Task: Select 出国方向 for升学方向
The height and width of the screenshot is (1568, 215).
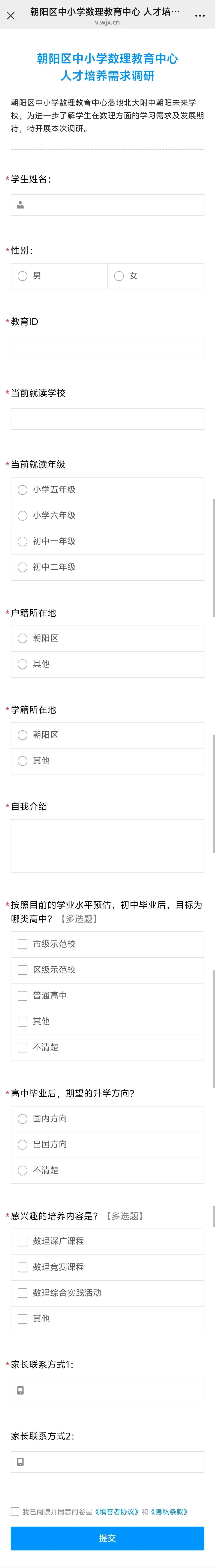Action: 22,1145
